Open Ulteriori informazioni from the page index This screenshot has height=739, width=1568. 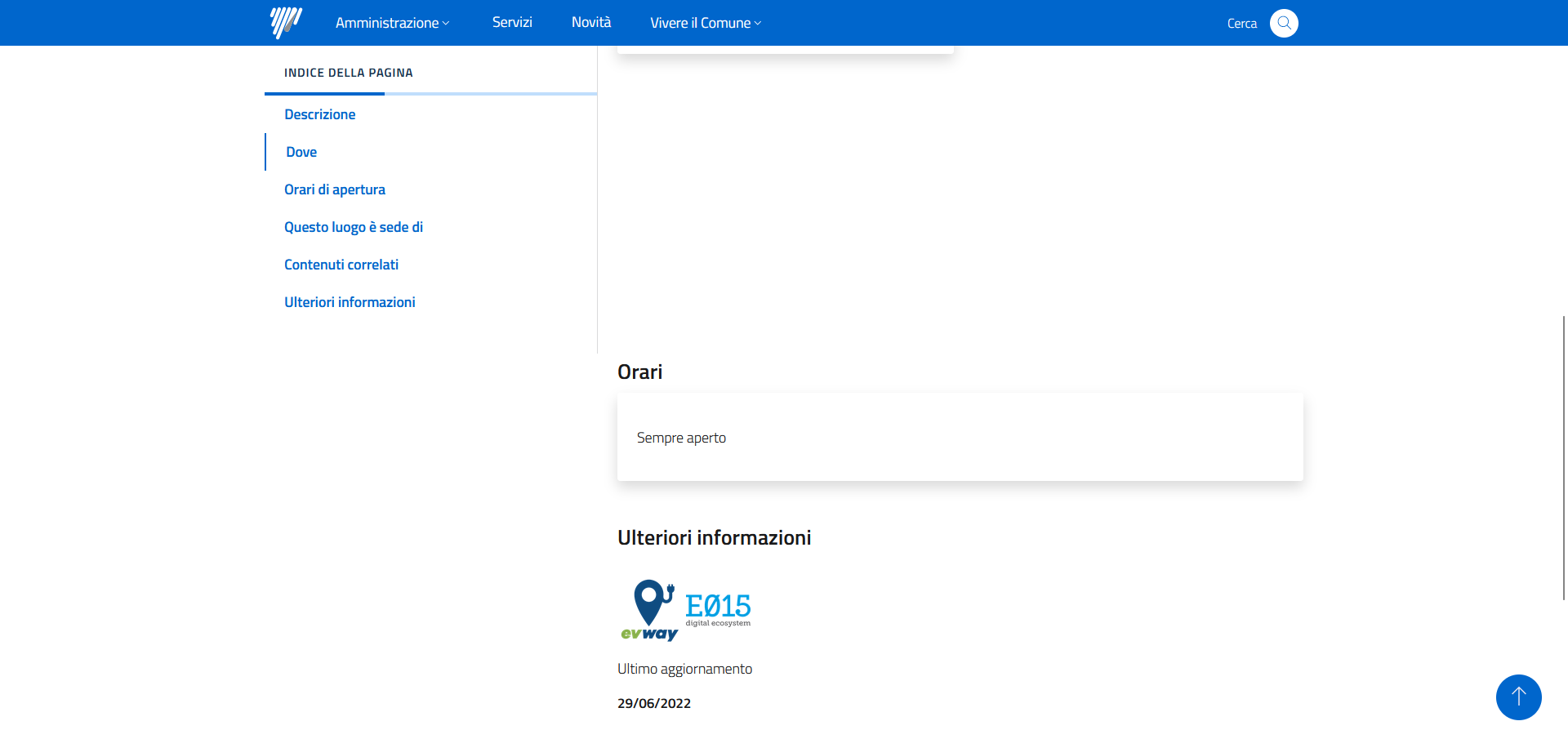pos(350,302)
